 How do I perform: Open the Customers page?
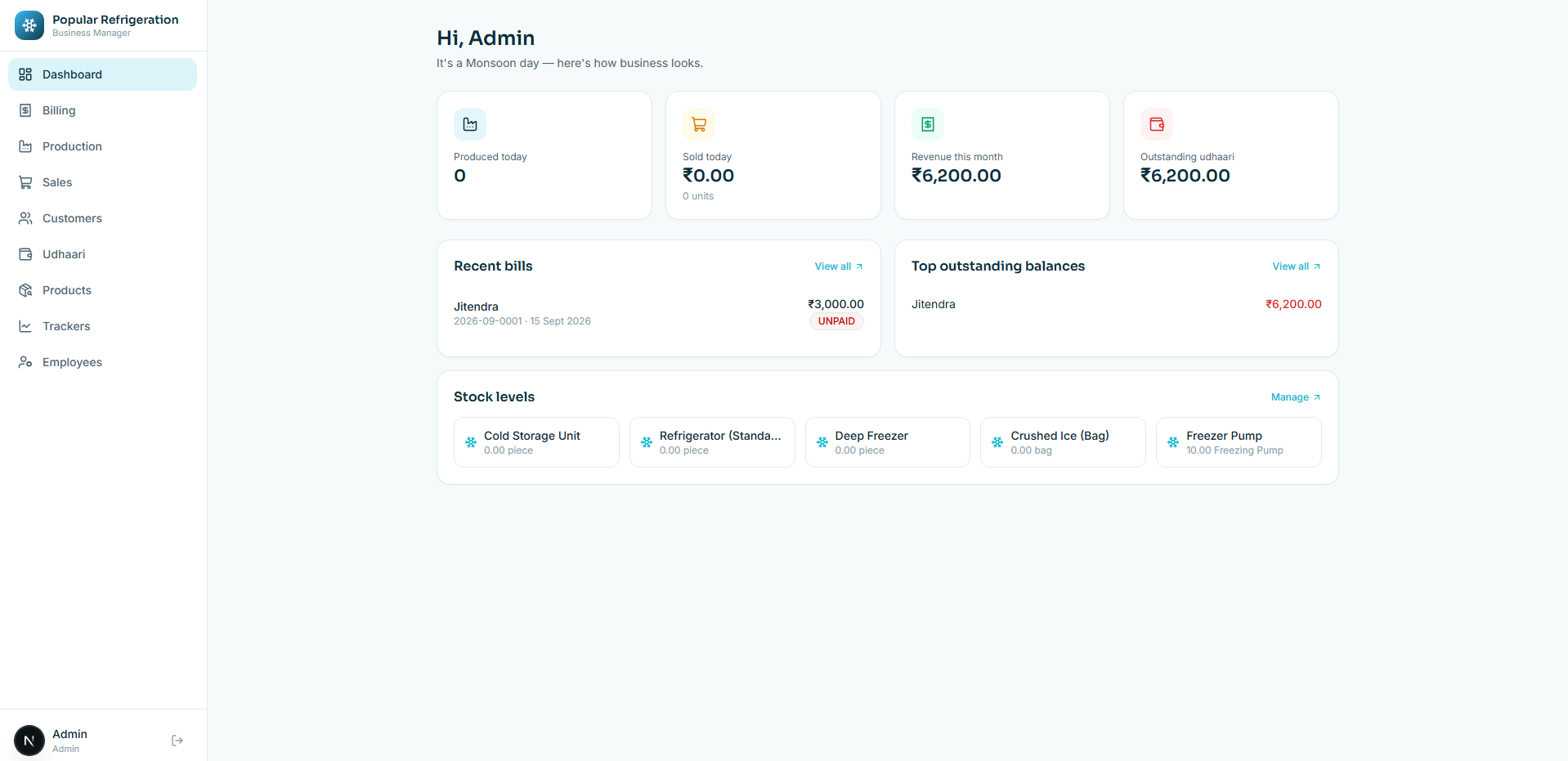(x=102, y=218)
